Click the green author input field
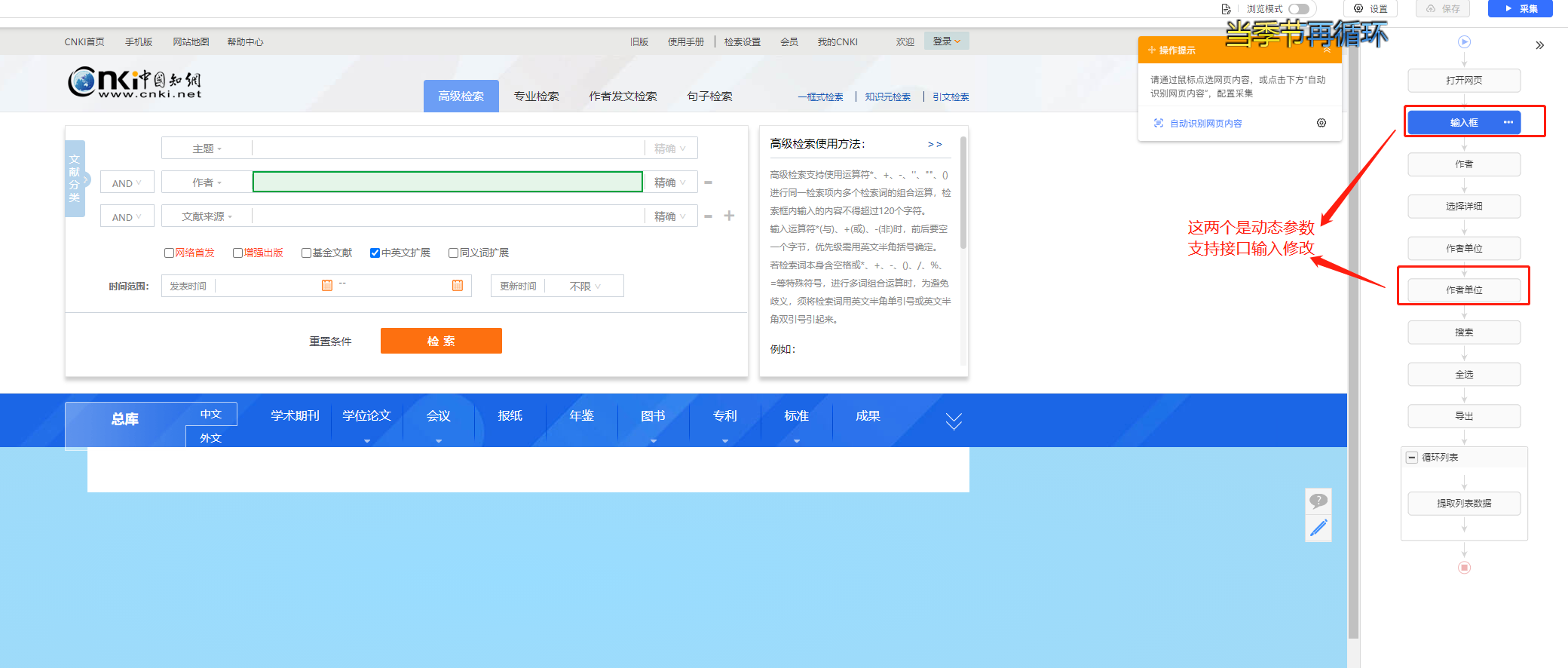1568x668 pixels. [447, 182]
